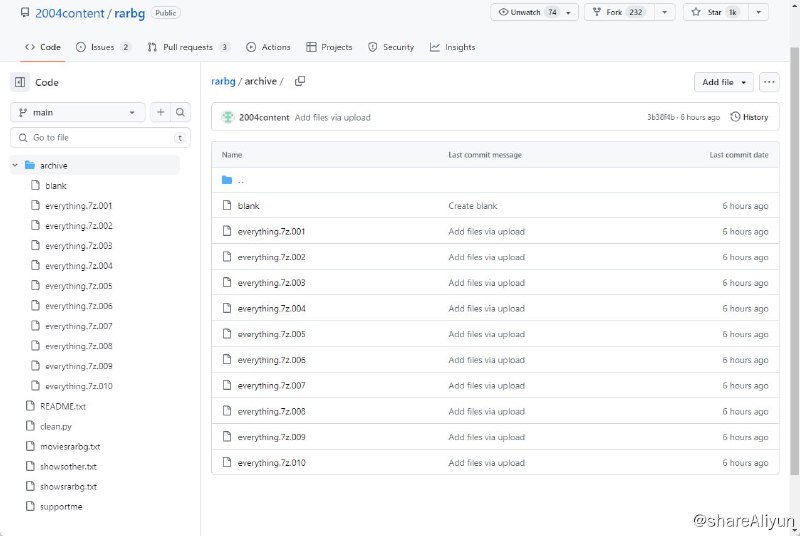Click the file icon of everything.7z.010 in table
Image resolution: width=800 pixels, height=536 pixels.
[227, 463]
